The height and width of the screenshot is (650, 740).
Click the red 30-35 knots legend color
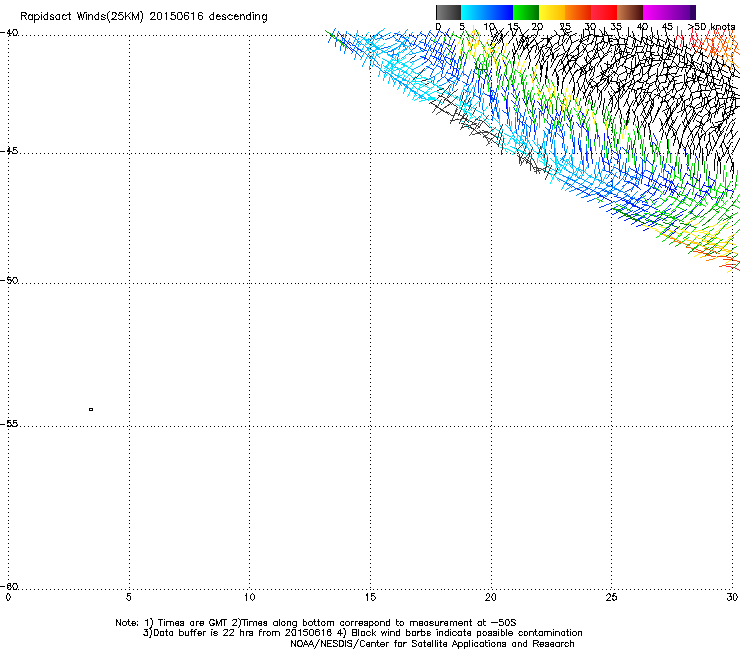[604, 12]
